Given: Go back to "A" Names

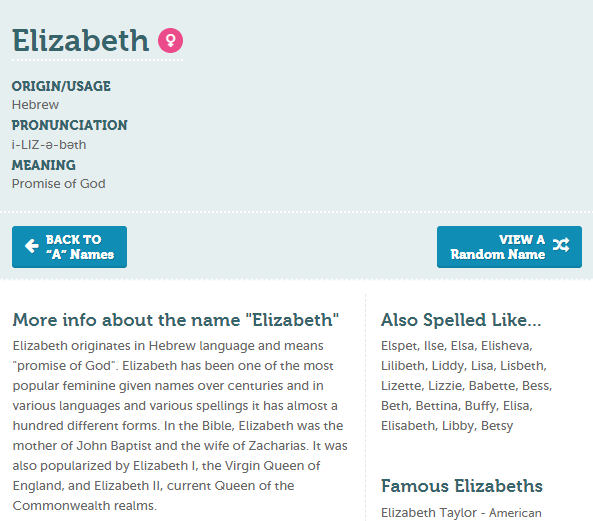Looking at the screenshot, I should click(x=70, y=247).
